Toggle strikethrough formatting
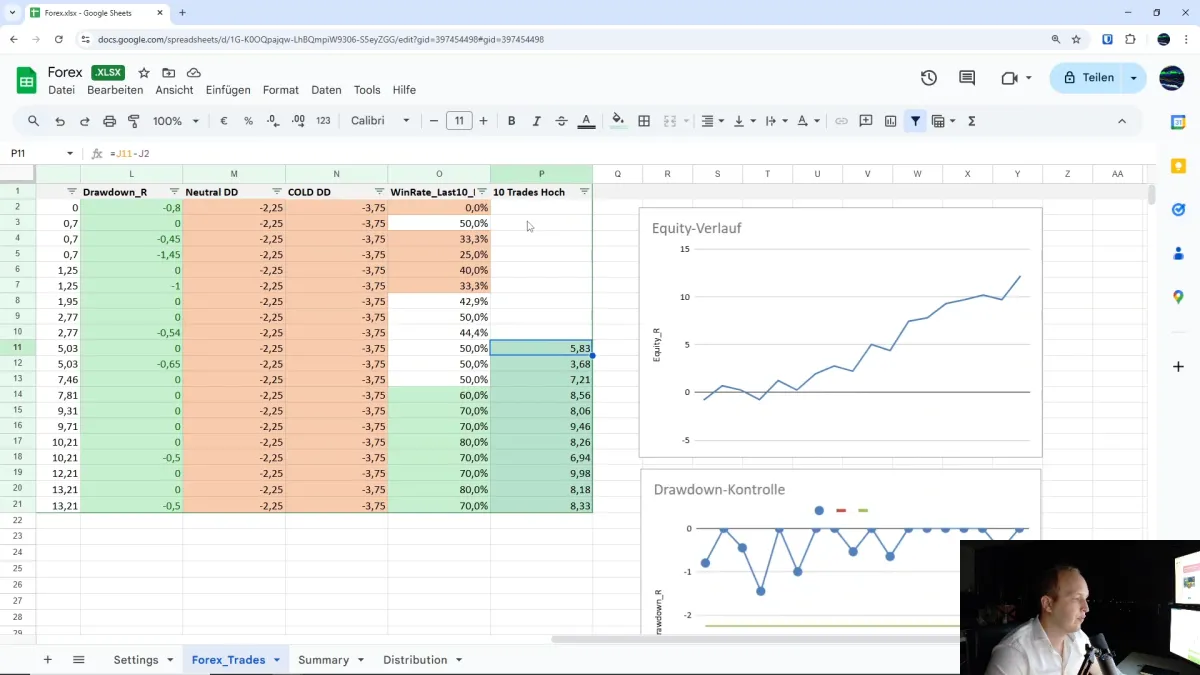Screen dimensions: 1200x675 tap(560, 120)
